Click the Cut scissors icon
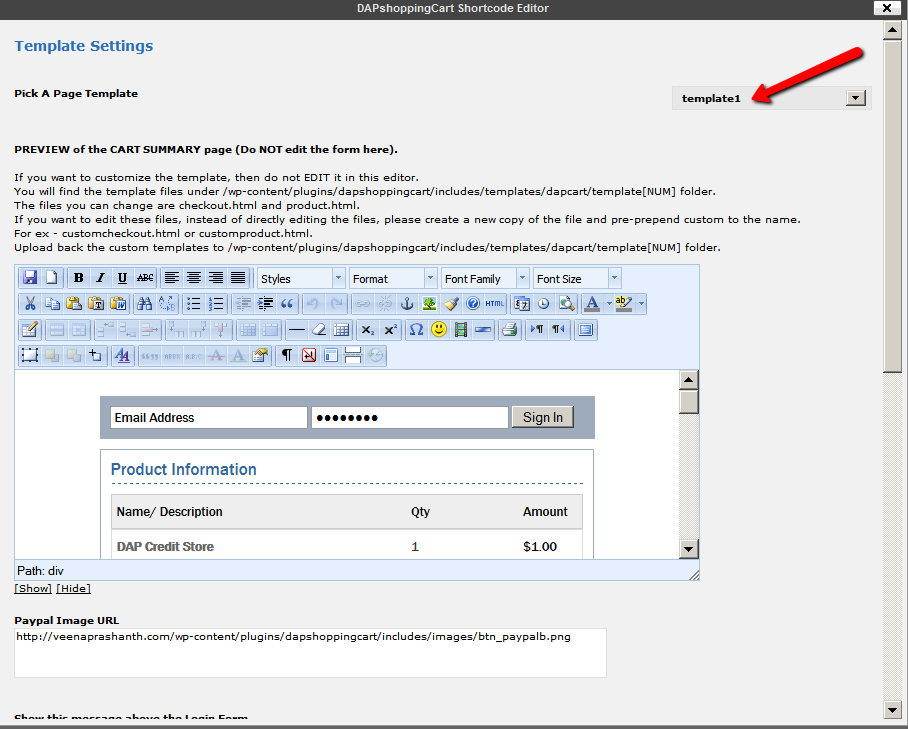 pyautogui.click(x=30, y=304)
